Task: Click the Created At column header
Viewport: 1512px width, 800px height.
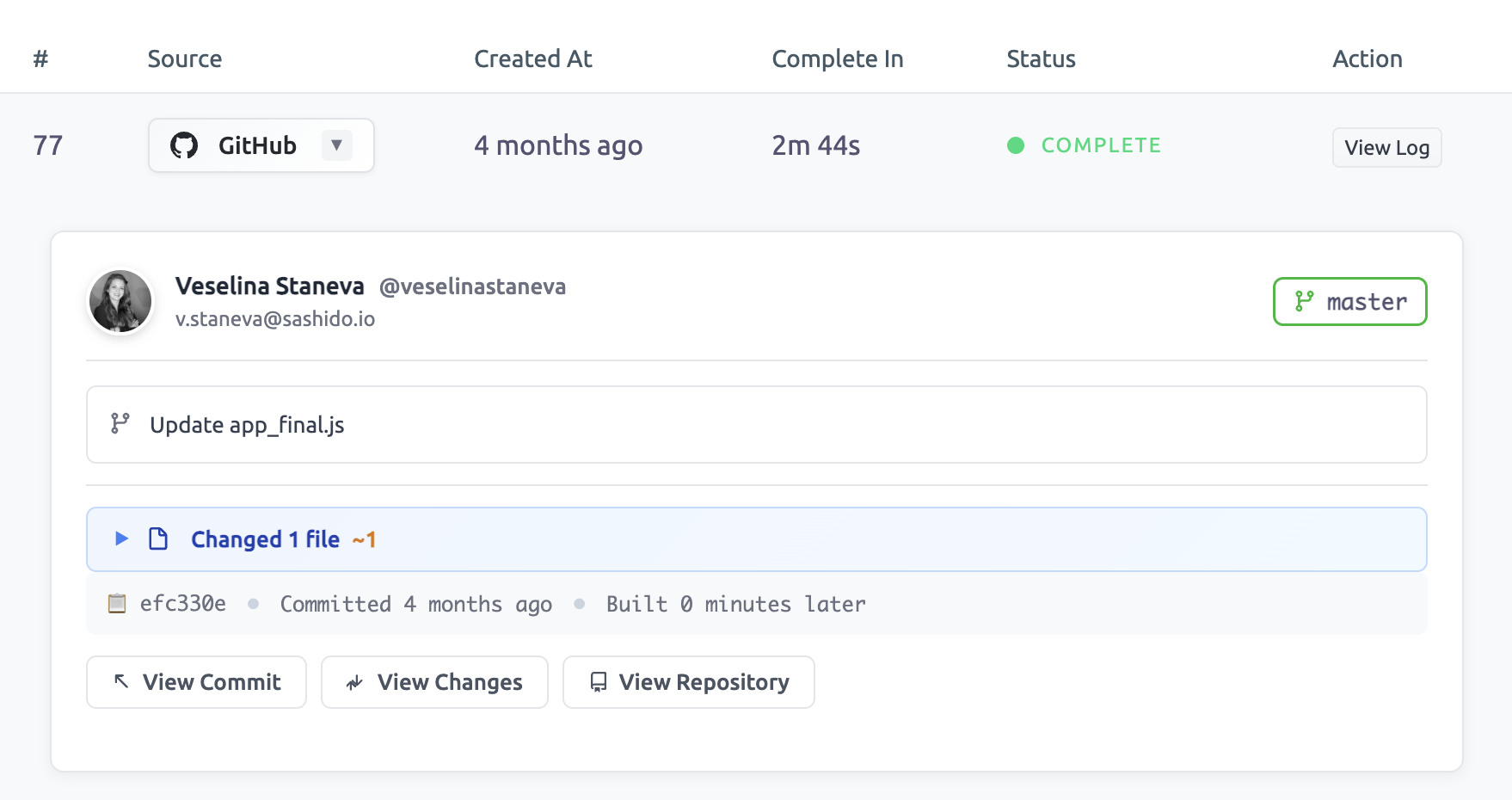Action: [532, 58]
